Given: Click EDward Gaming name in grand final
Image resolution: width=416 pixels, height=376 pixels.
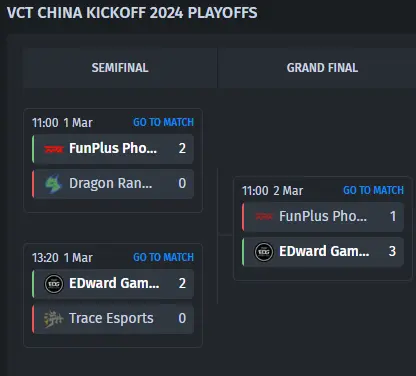Looking at the screenshot, I should (x=324, y=251).
